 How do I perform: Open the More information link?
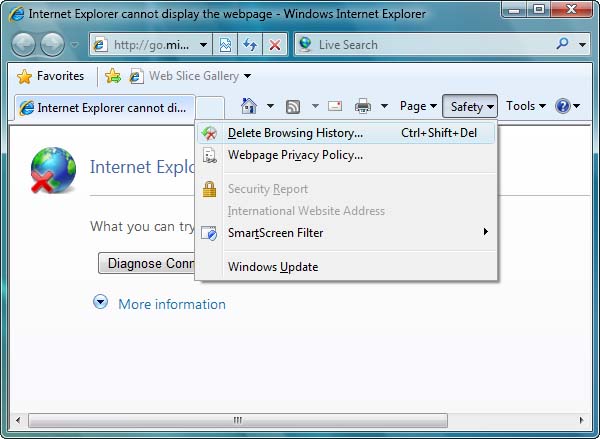(172, 304)
